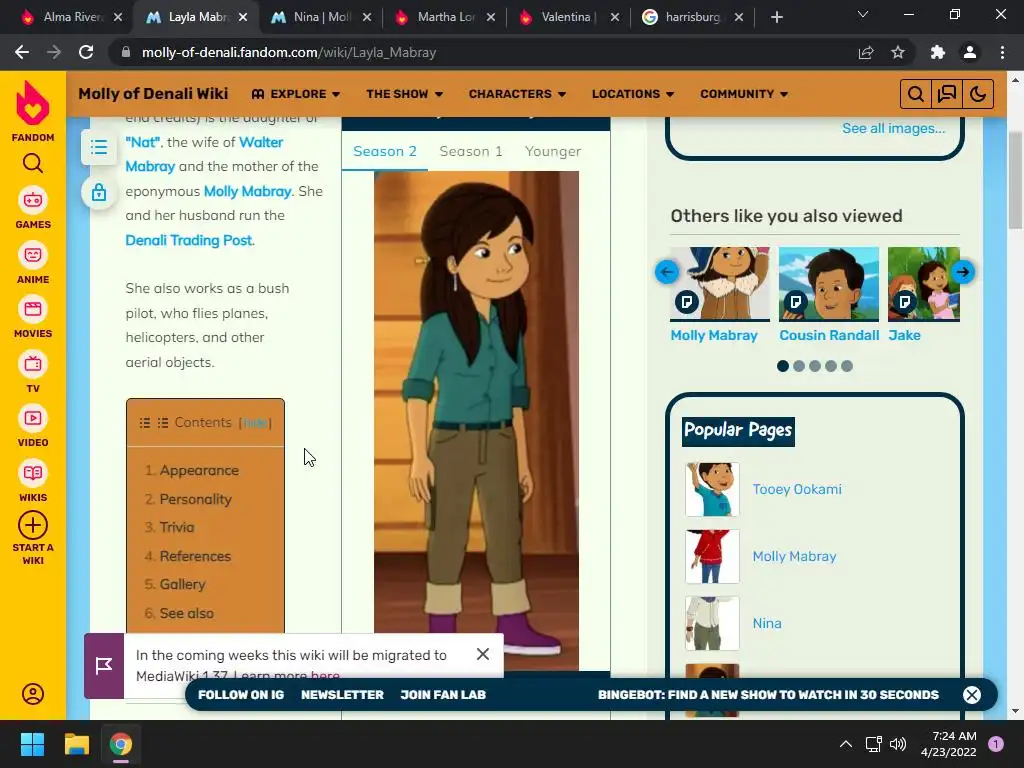
Task: Expand the Locations dropdown menu
Action: [x=633, y=94]
